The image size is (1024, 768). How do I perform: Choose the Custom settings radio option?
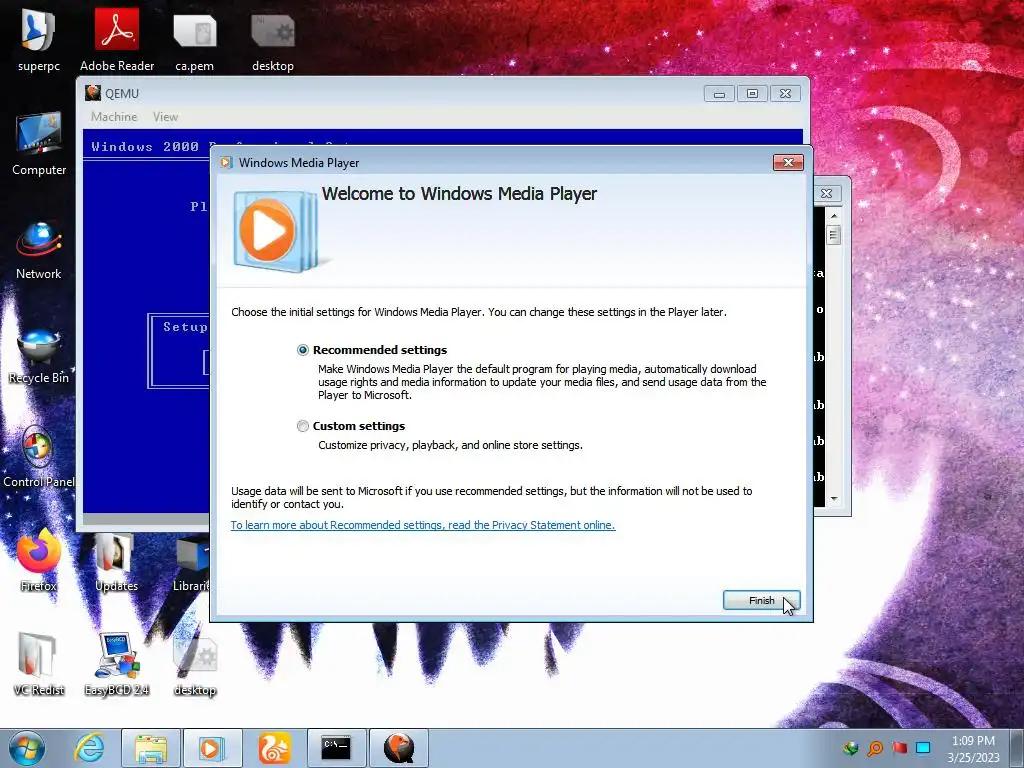(x=302, y=426)
